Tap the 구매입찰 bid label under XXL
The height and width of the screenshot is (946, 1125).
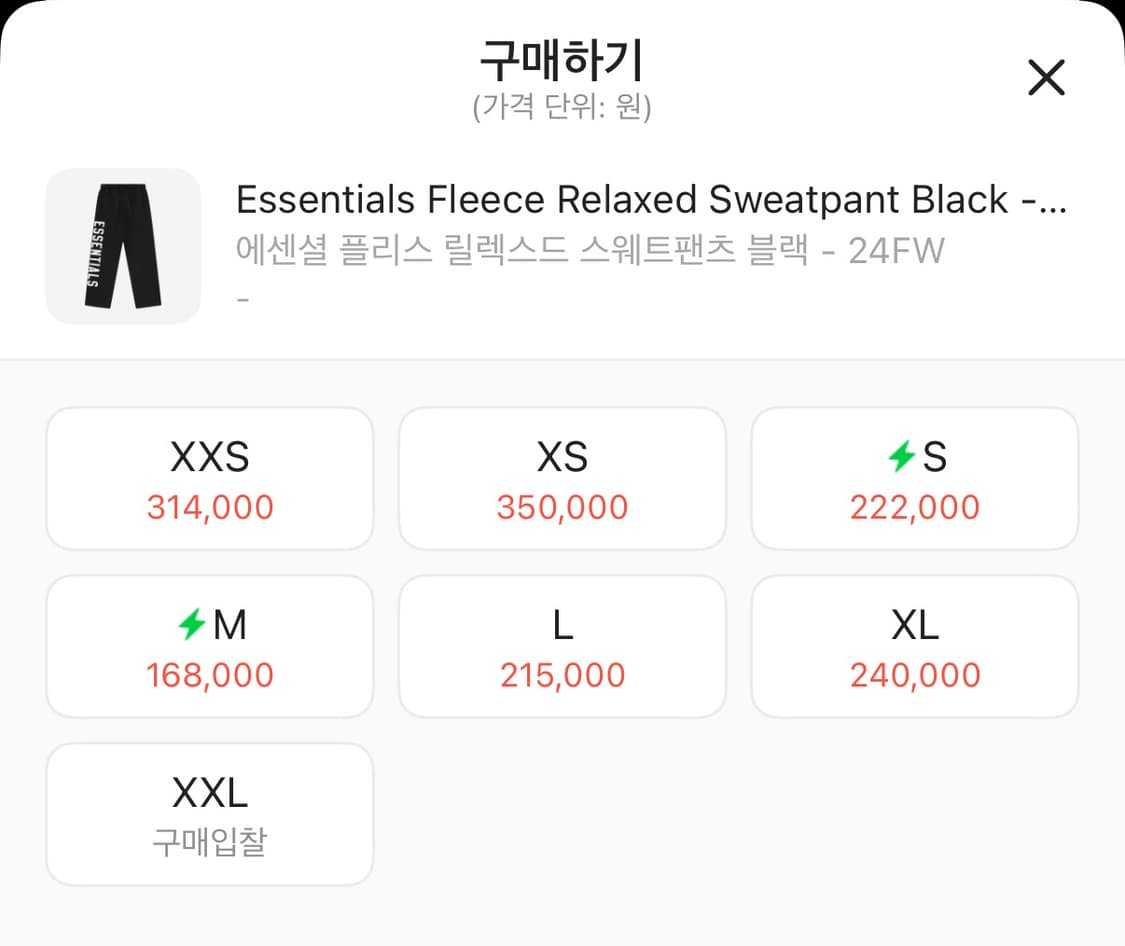click(210, 842)
